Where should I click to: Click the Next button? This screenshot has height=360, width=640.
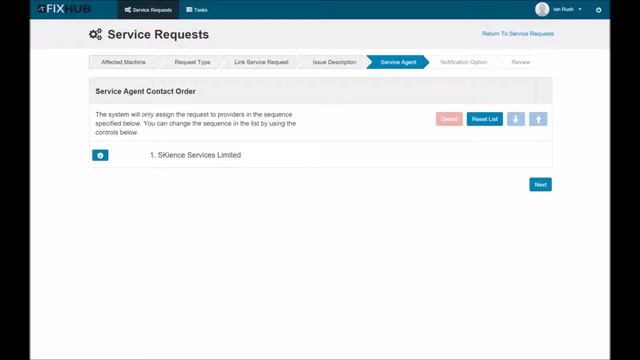tap(540, 184)
